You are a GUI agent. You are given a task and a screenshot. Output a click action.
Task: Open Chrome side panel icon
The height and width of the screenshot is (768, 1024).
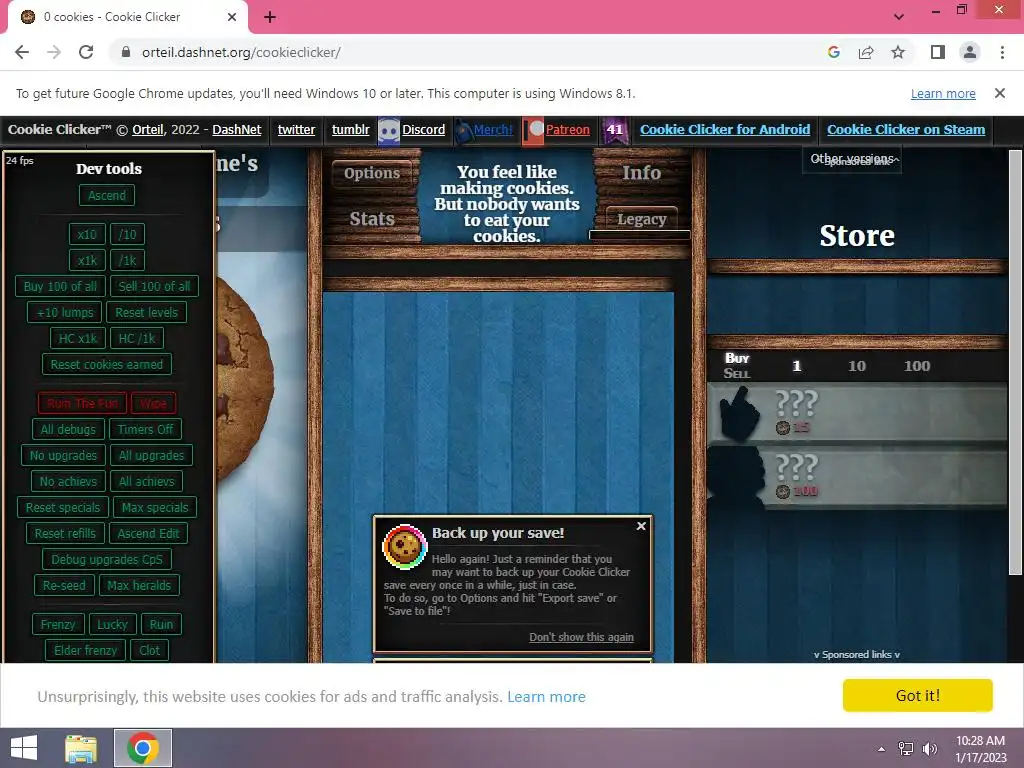[x=938, y=52]
